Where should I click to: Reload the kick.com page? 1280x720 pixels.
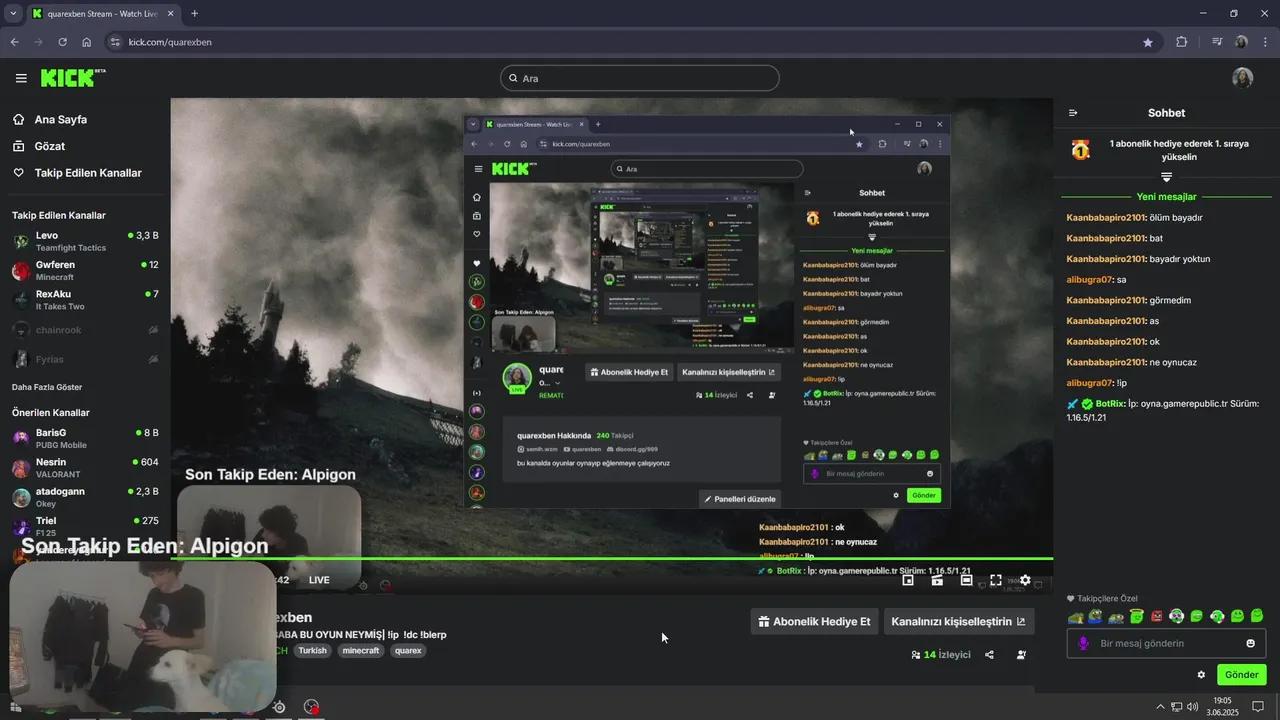click(x=62, y=42)
